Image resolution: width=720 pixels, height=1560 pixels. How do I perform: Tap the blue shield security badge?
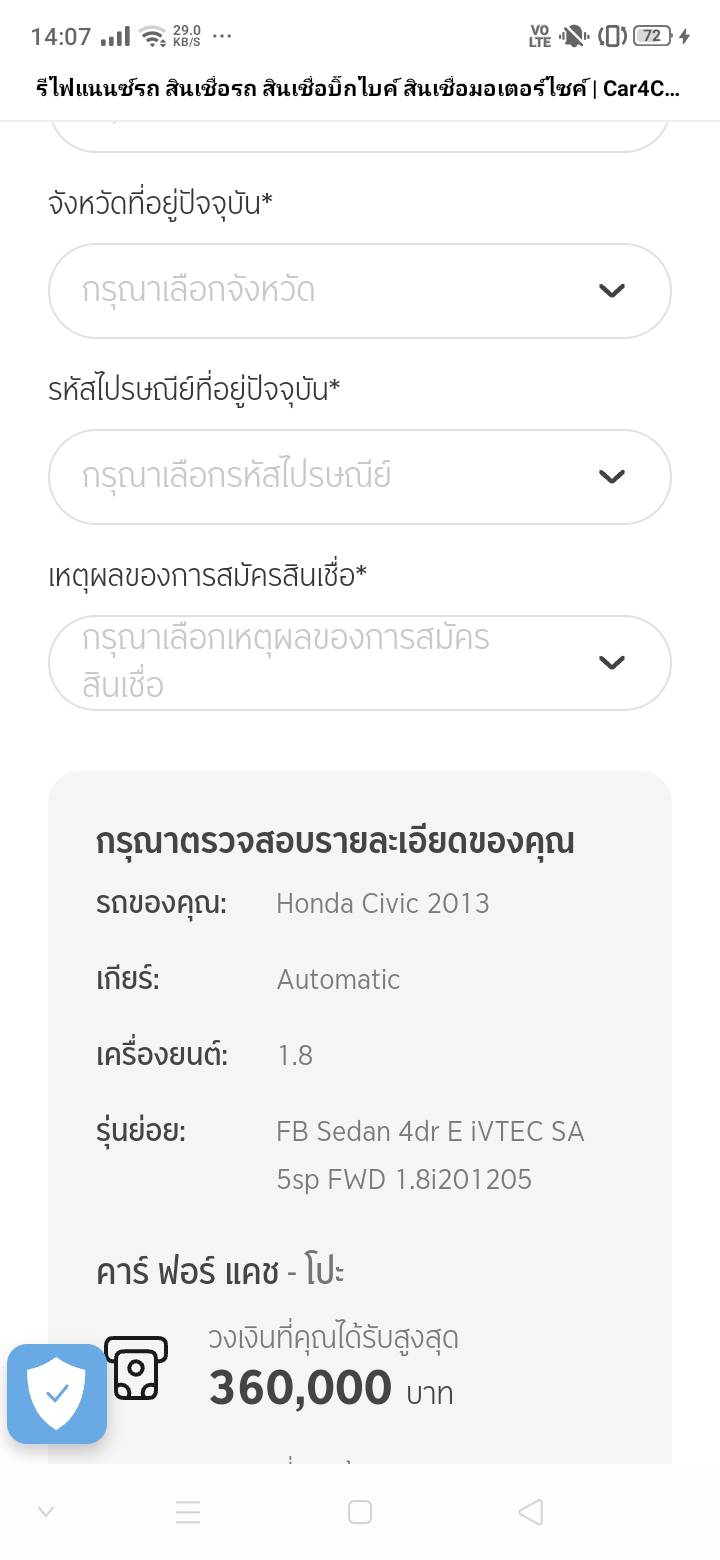57,1393
